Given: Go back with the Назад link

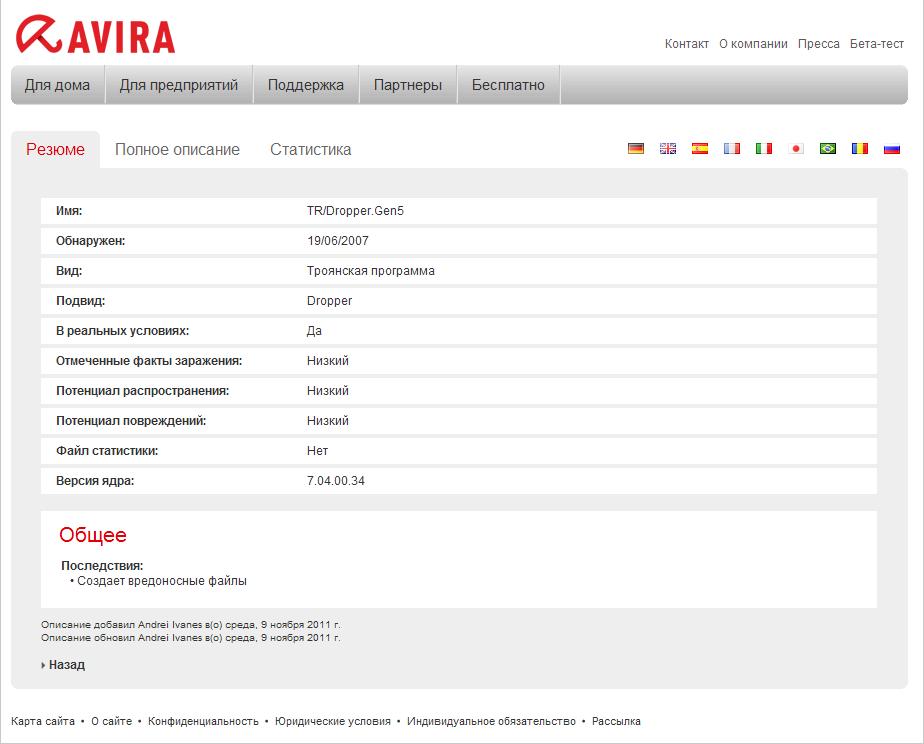Looking at the screenshot, I should (x=66, y=665).
